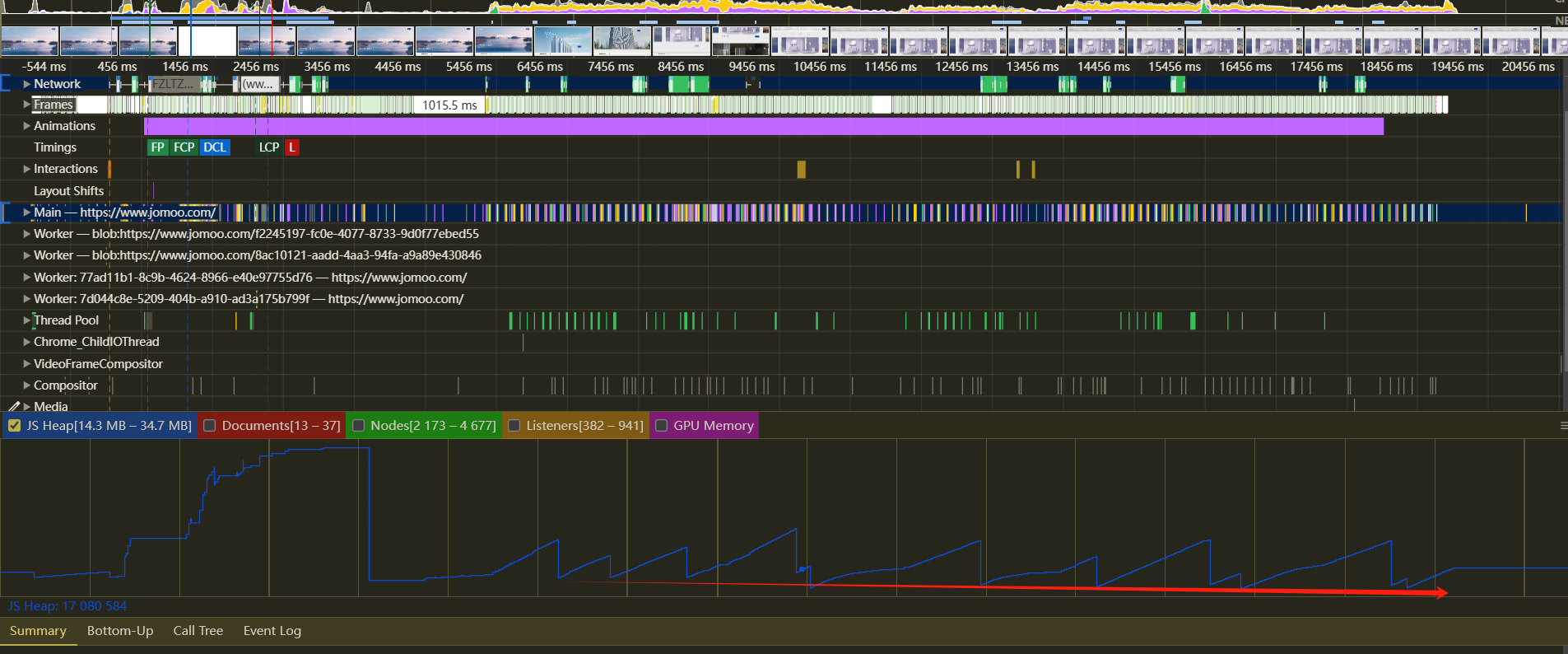Open the Event Log tab
The image size is (1568, 654).
point(272,631)
